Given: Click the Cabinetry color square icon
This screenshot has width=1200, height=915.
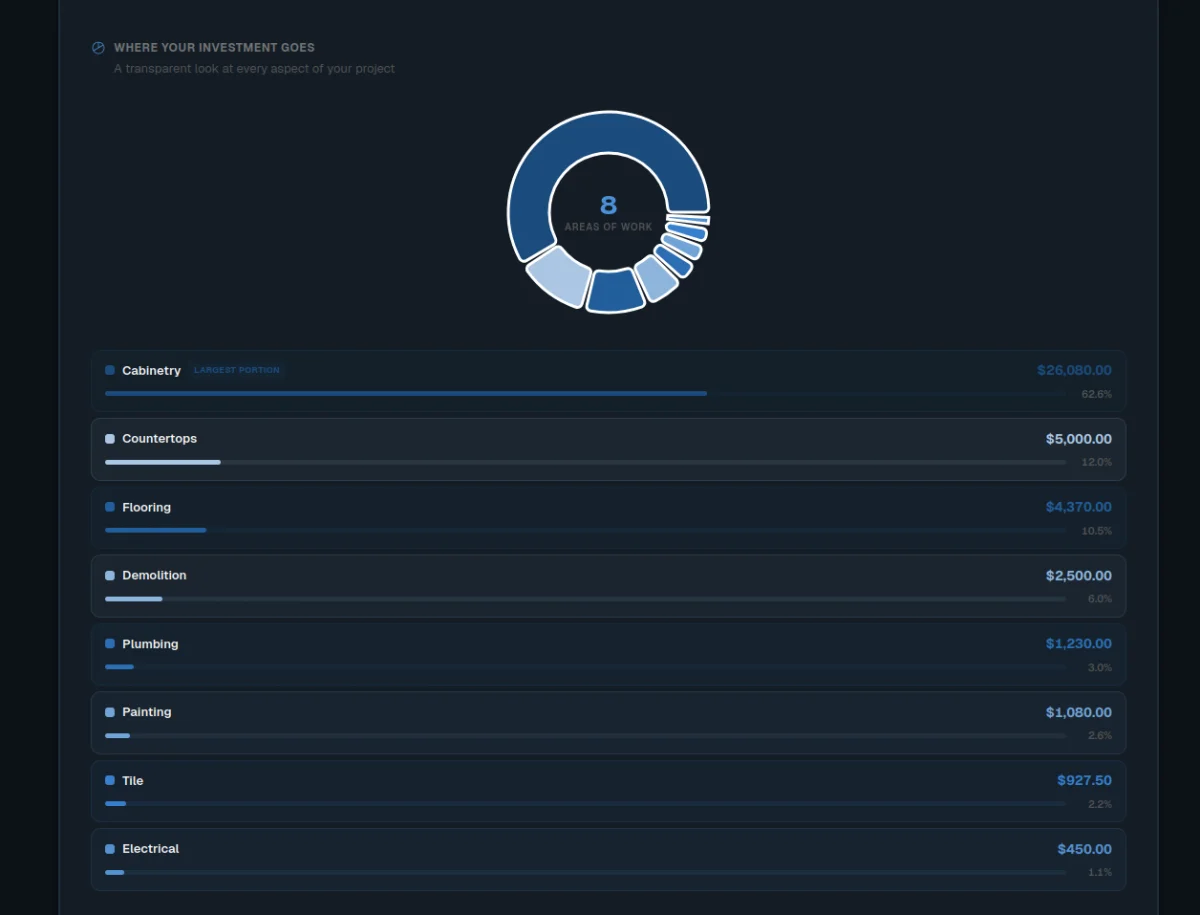Looking at the screenshot, I should pyautogui.click(x=110, y=370).
